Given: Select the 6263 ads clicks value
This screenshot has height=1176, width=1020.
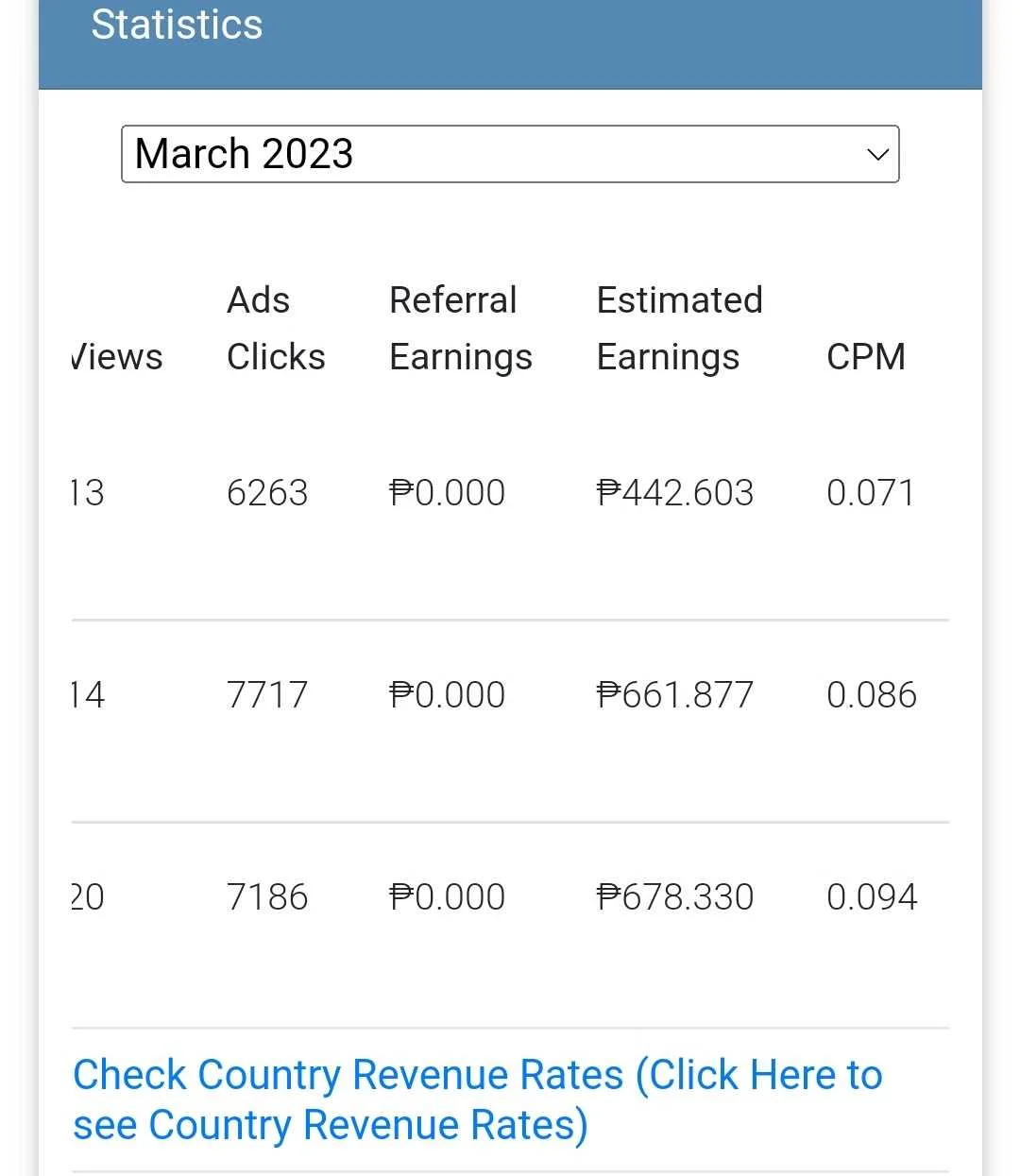Looking at the screenshot, I should point(267,493).
